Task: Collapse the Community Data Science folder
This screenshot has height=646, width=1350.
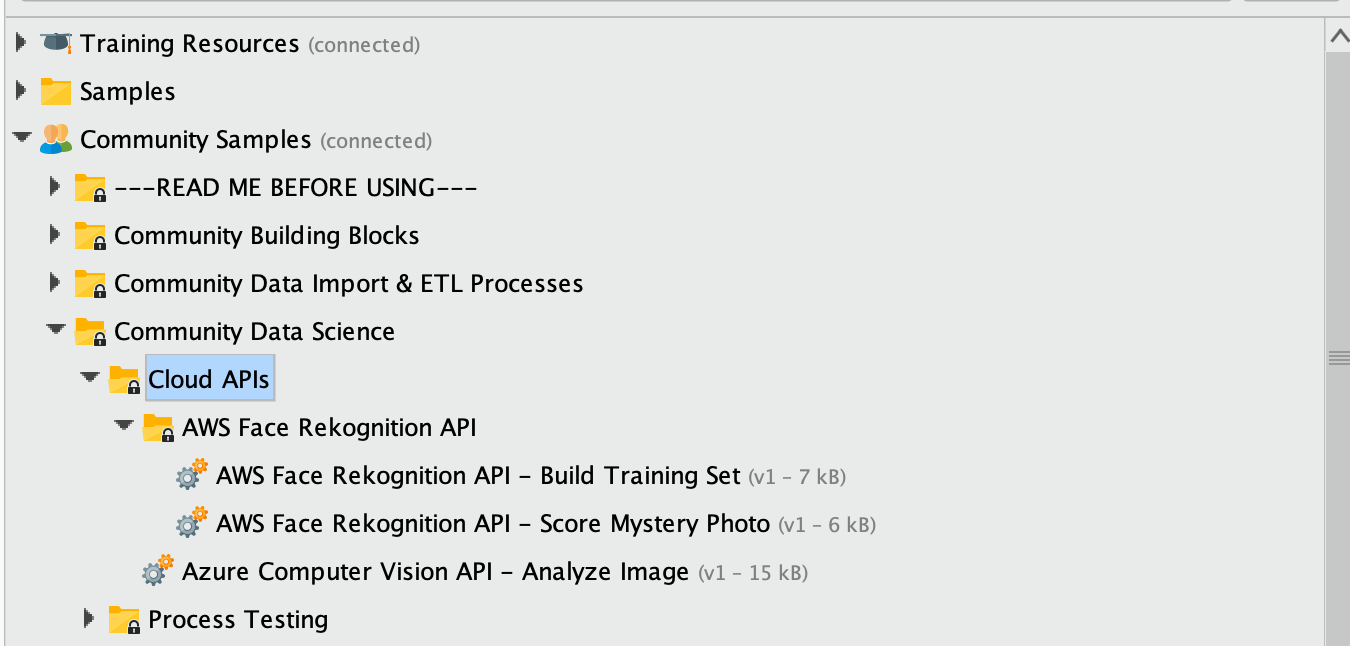Action: 55,331
